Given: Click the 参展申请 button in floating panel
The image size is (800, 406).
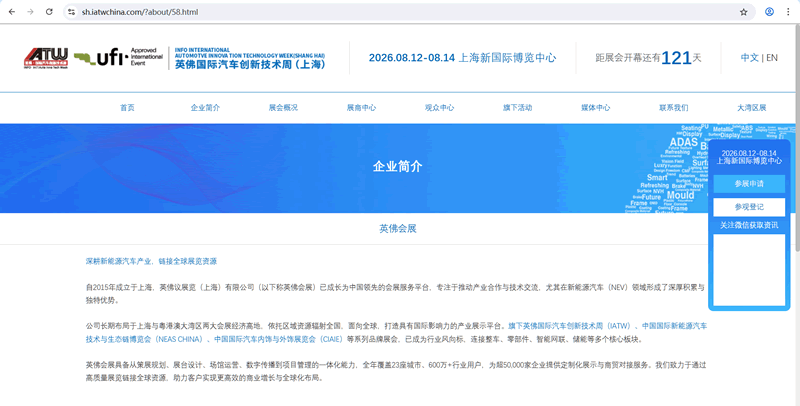Looking at the screenshot, I should [x=748, y=184].
